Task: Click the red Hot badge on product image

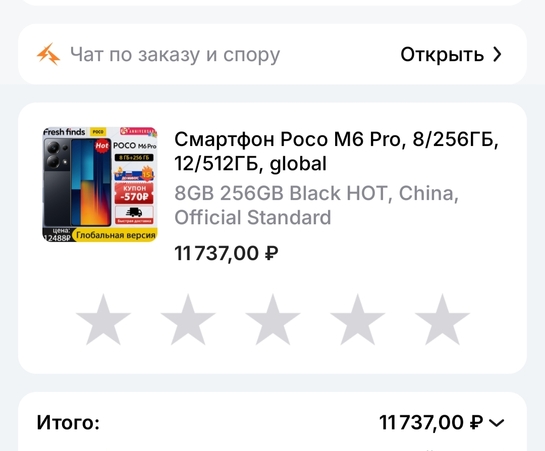Action: [x=102, y=145]
